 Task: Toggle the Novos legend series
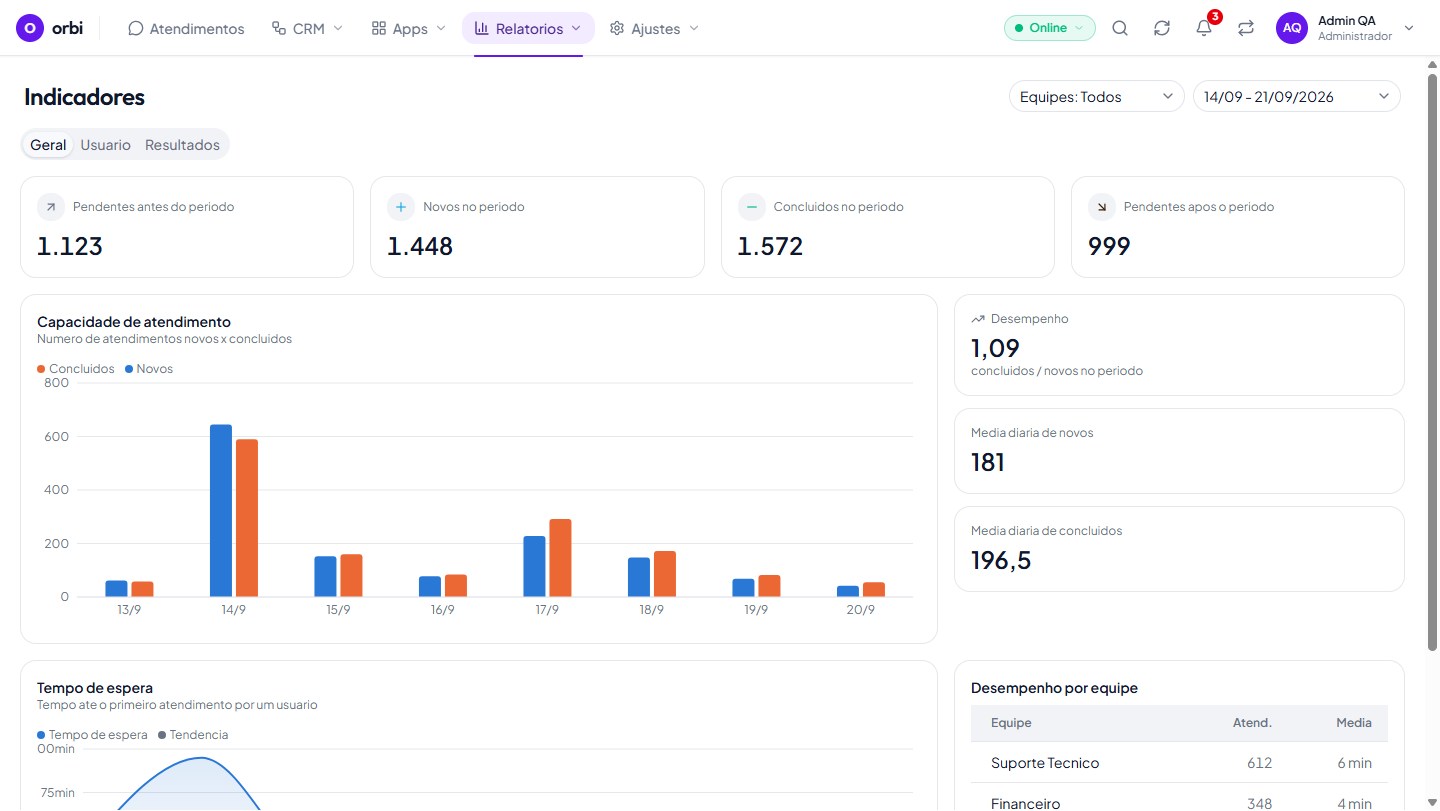[x=149, y=369]
